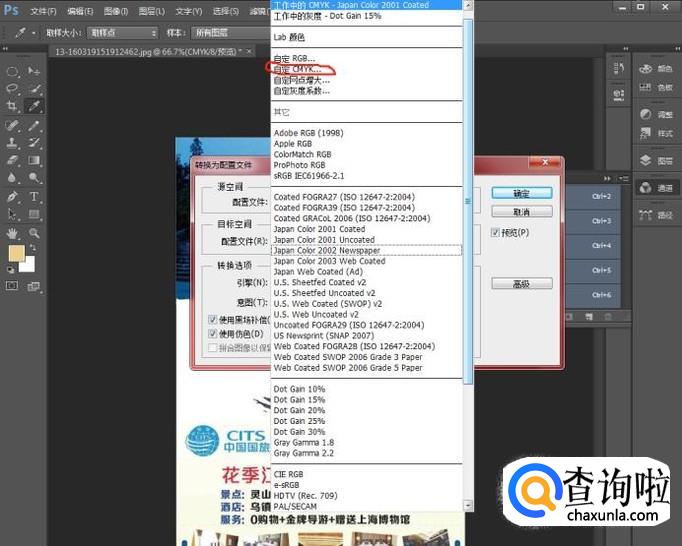This screenshot has height=546, width=682.
Task: Toggle 使用仿色(D) dither checkbox
Action: tap(213, 334)
